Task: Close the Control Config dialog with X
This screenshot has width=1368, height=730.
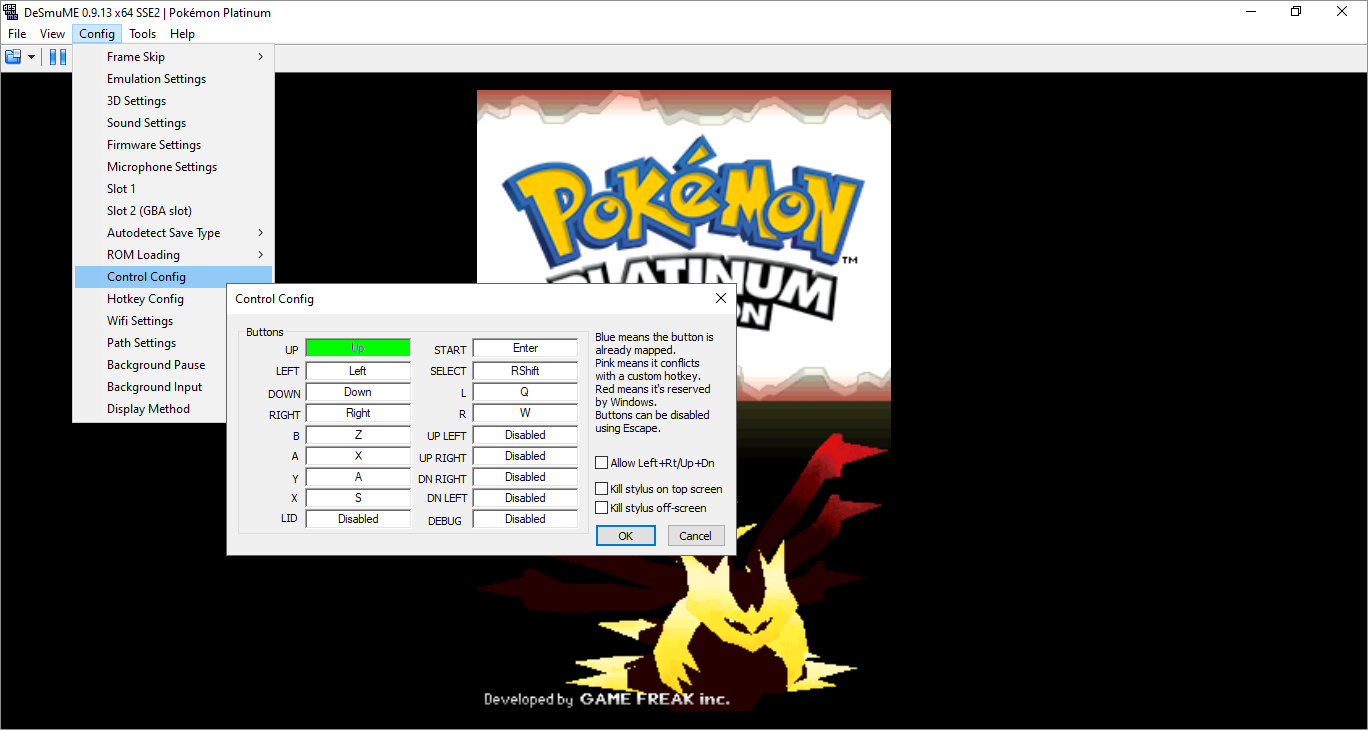Action: 721,298
